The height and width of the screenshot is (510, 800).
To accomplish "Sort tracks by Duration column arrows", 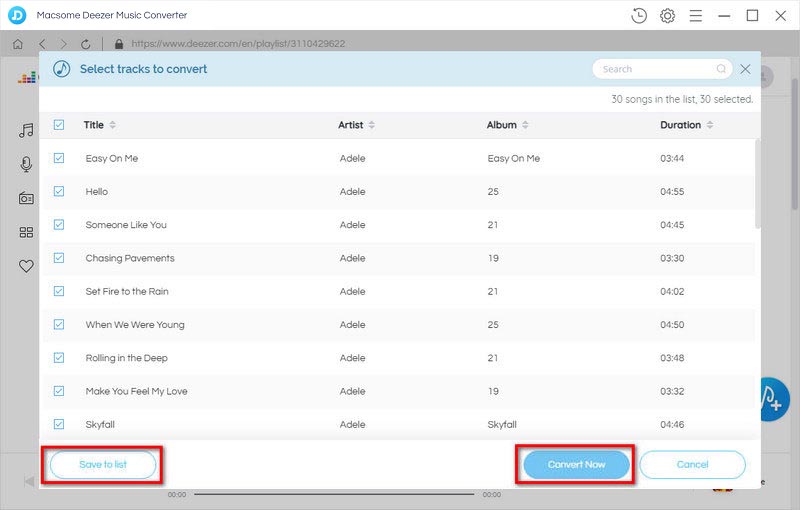I will tap(710, 125).
